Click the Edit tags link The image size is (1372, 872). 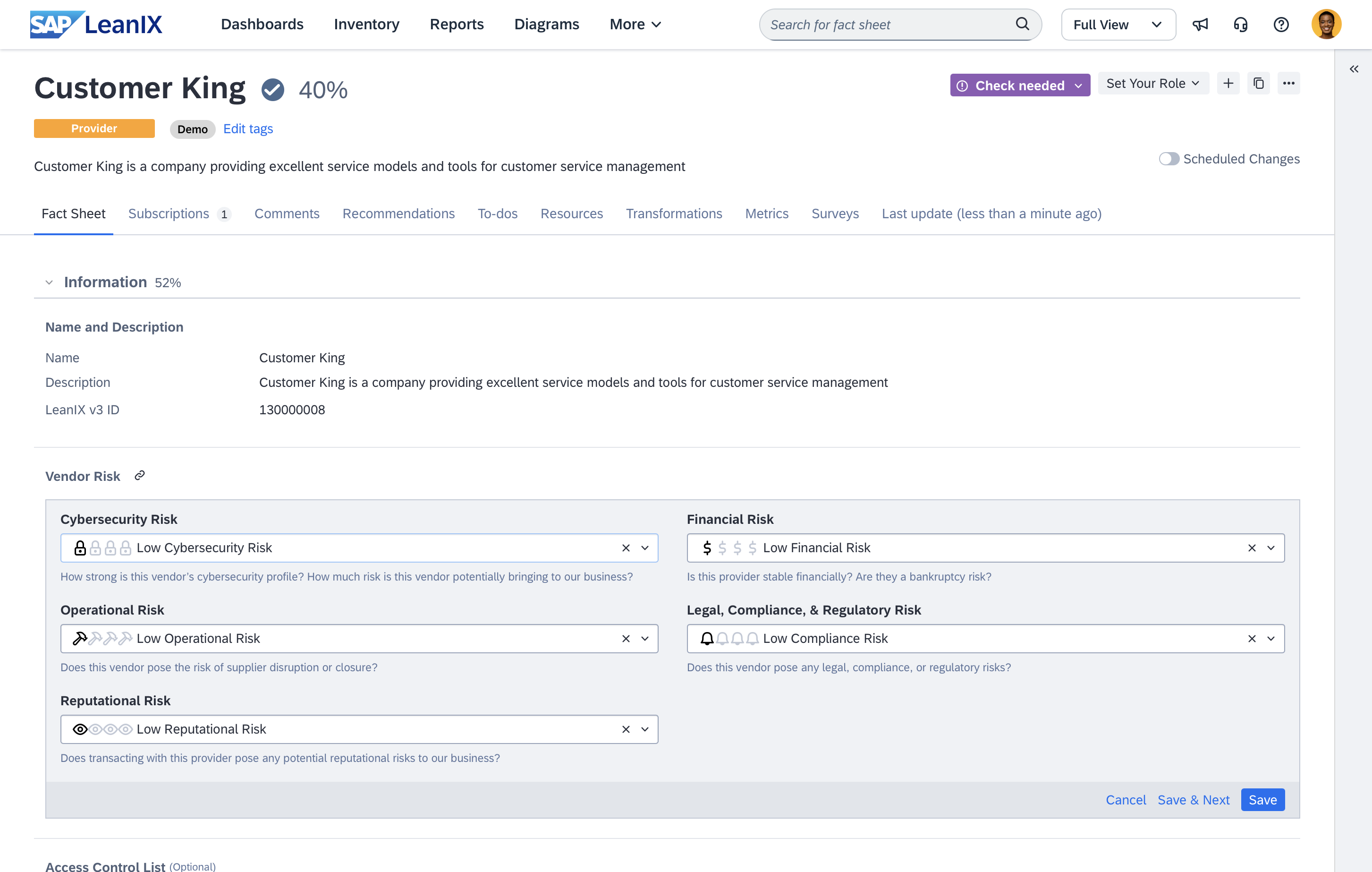(x=248, y=129)
